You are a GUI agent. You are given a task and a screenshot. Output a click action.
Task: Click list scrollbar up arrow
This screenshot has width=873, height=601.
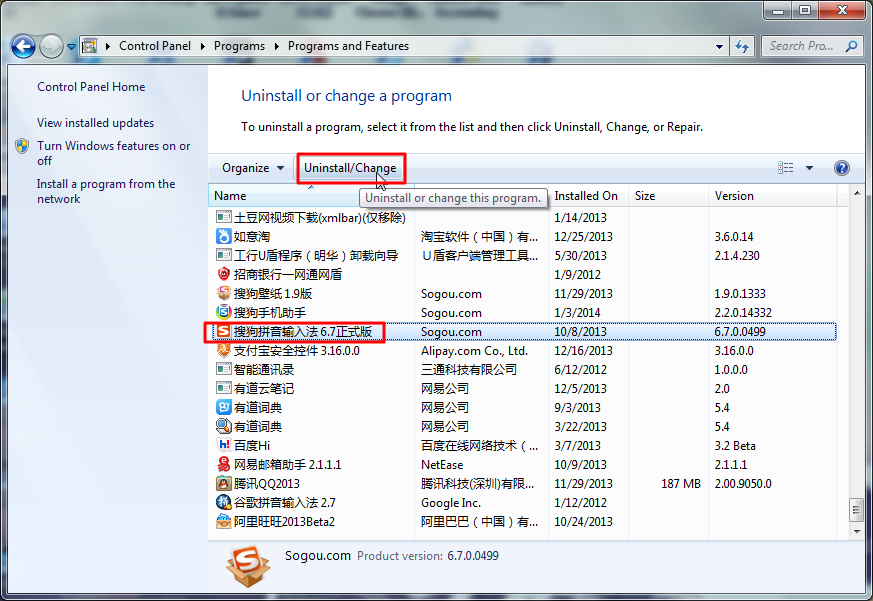tap(857, 193)
